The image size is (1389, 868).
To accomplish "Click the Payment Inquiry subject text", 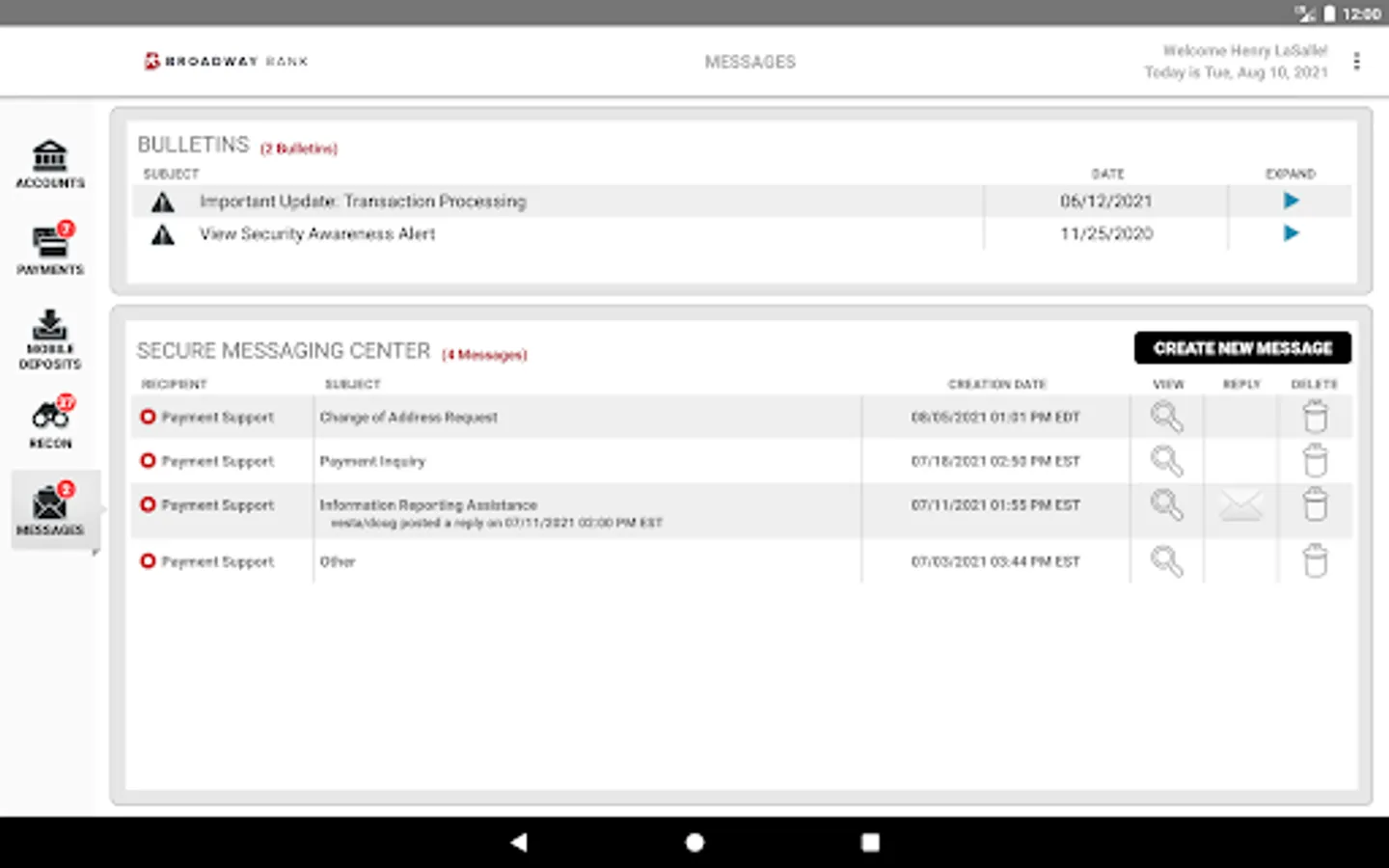I will (372, 461).
